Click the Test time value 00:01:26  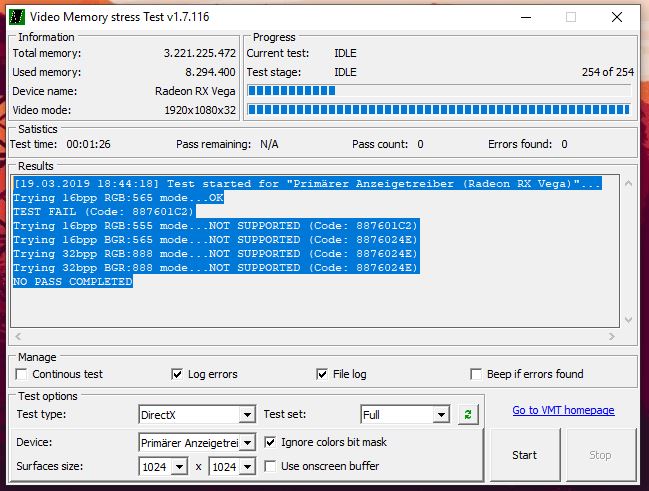click(x=89, y=144)
